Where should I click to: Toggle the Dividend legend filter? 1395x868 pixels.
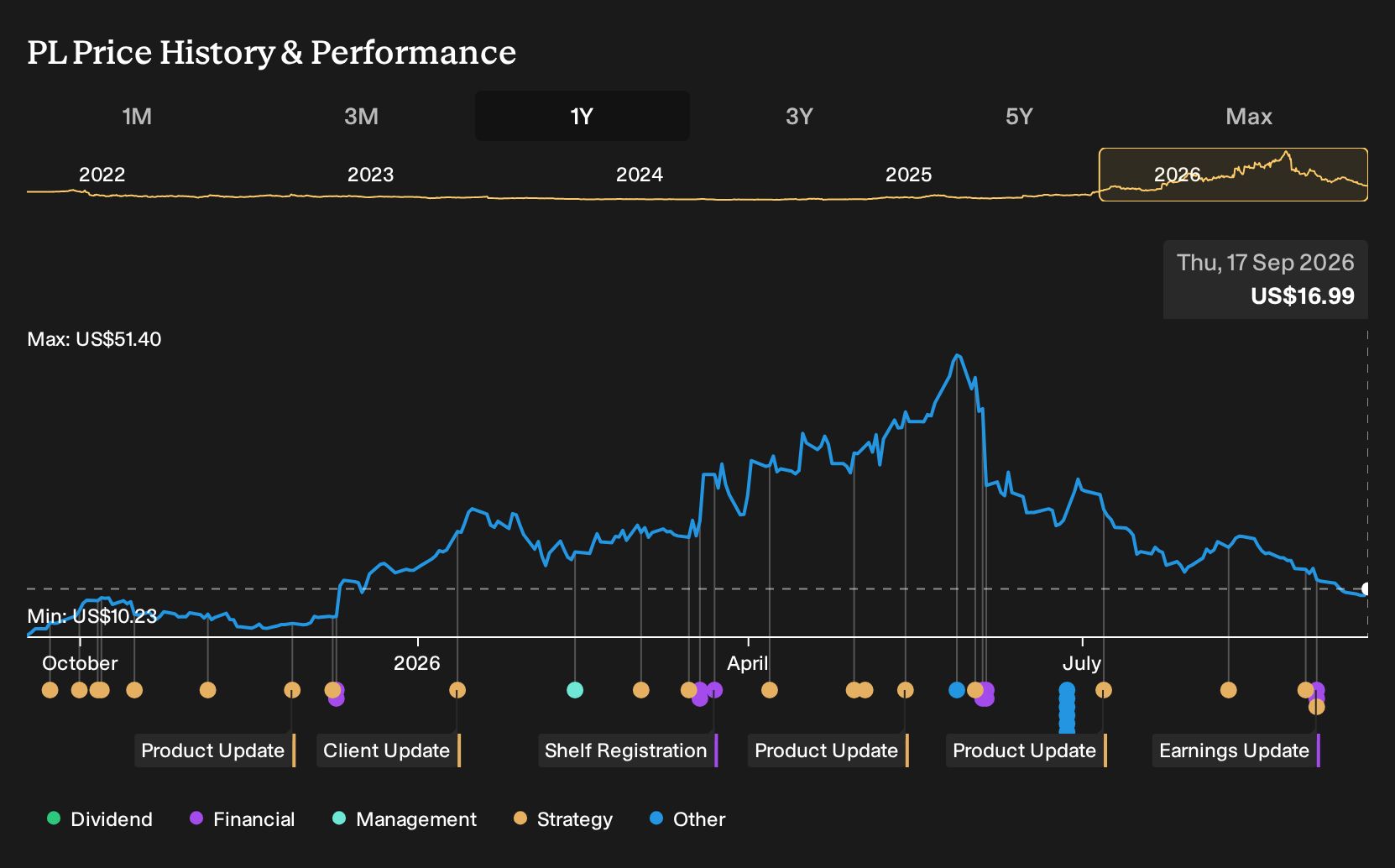100,819
